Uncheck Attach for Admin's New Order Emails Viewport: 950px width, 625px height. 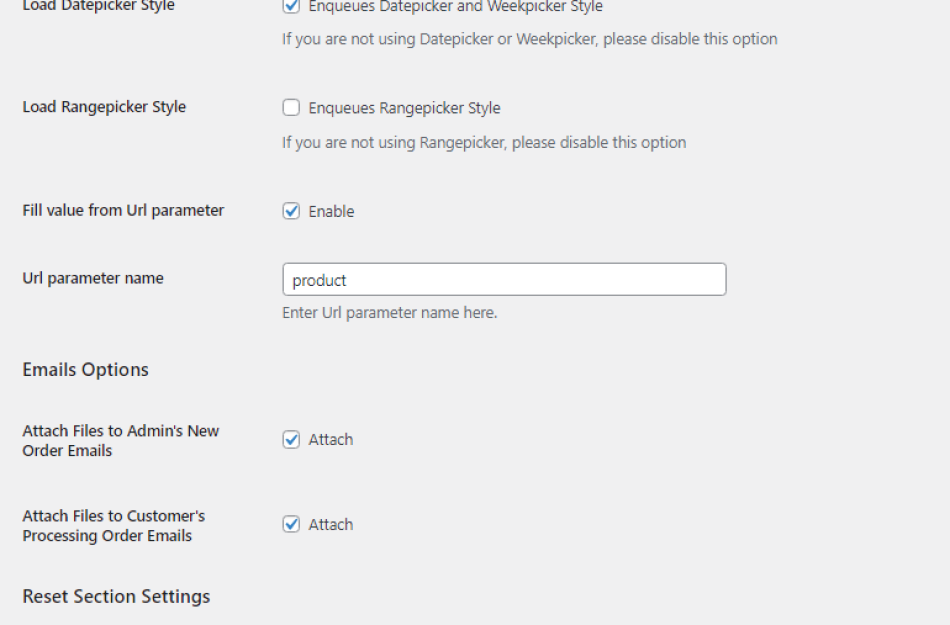tap(289, 438)
